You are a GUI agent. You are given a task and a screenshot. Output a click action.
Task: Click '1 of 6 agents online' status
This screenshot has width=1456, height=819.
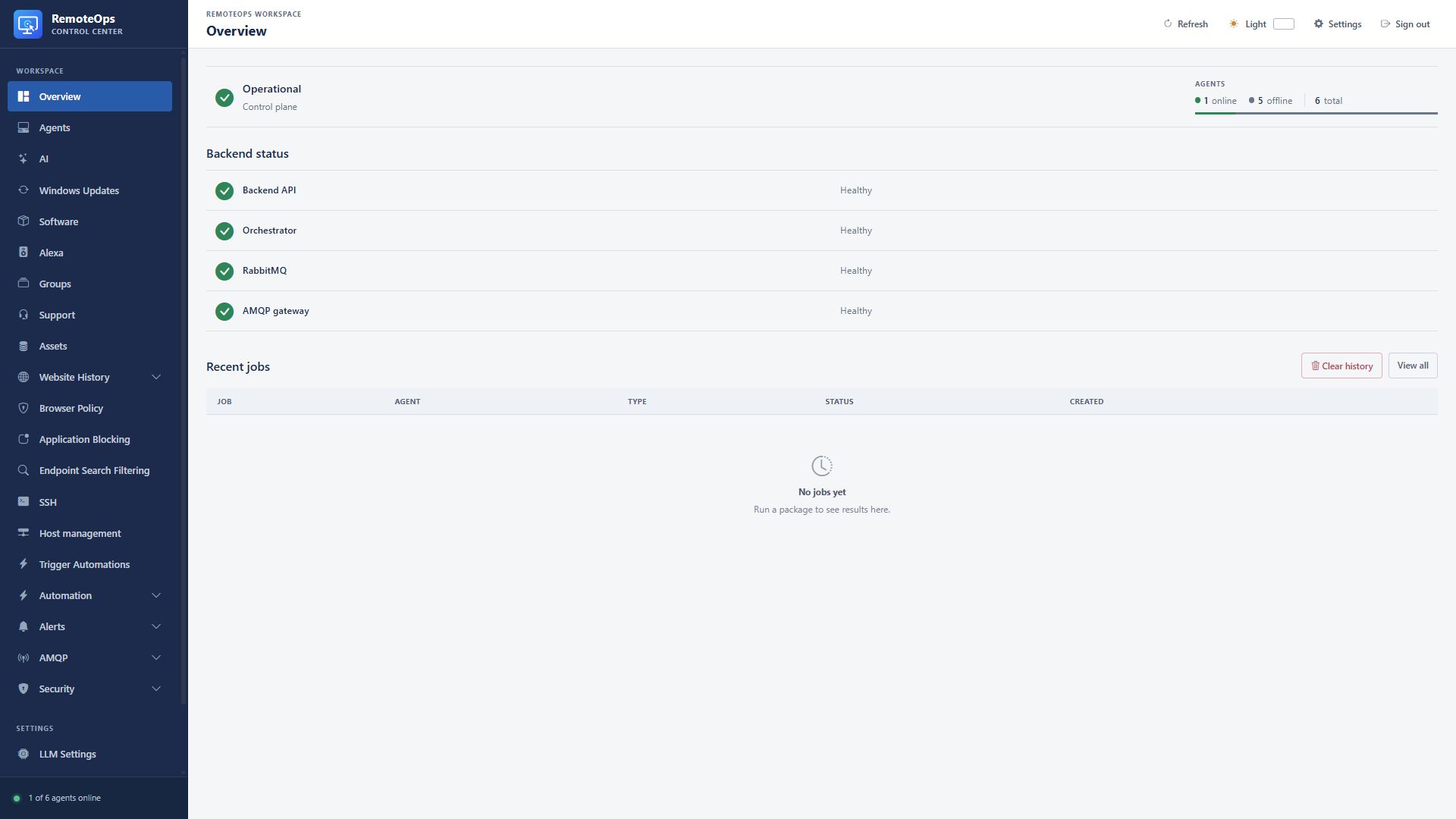coord(64,798)
